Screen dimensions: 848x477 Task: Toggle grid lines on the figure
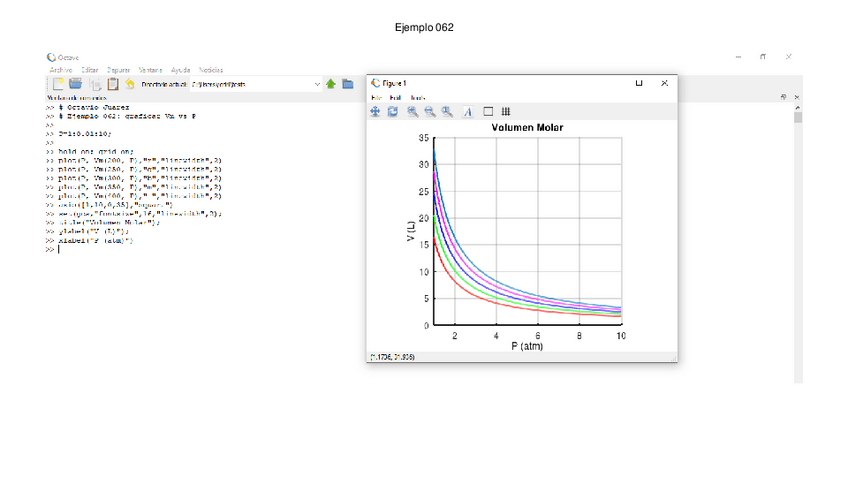coord(506,112)
